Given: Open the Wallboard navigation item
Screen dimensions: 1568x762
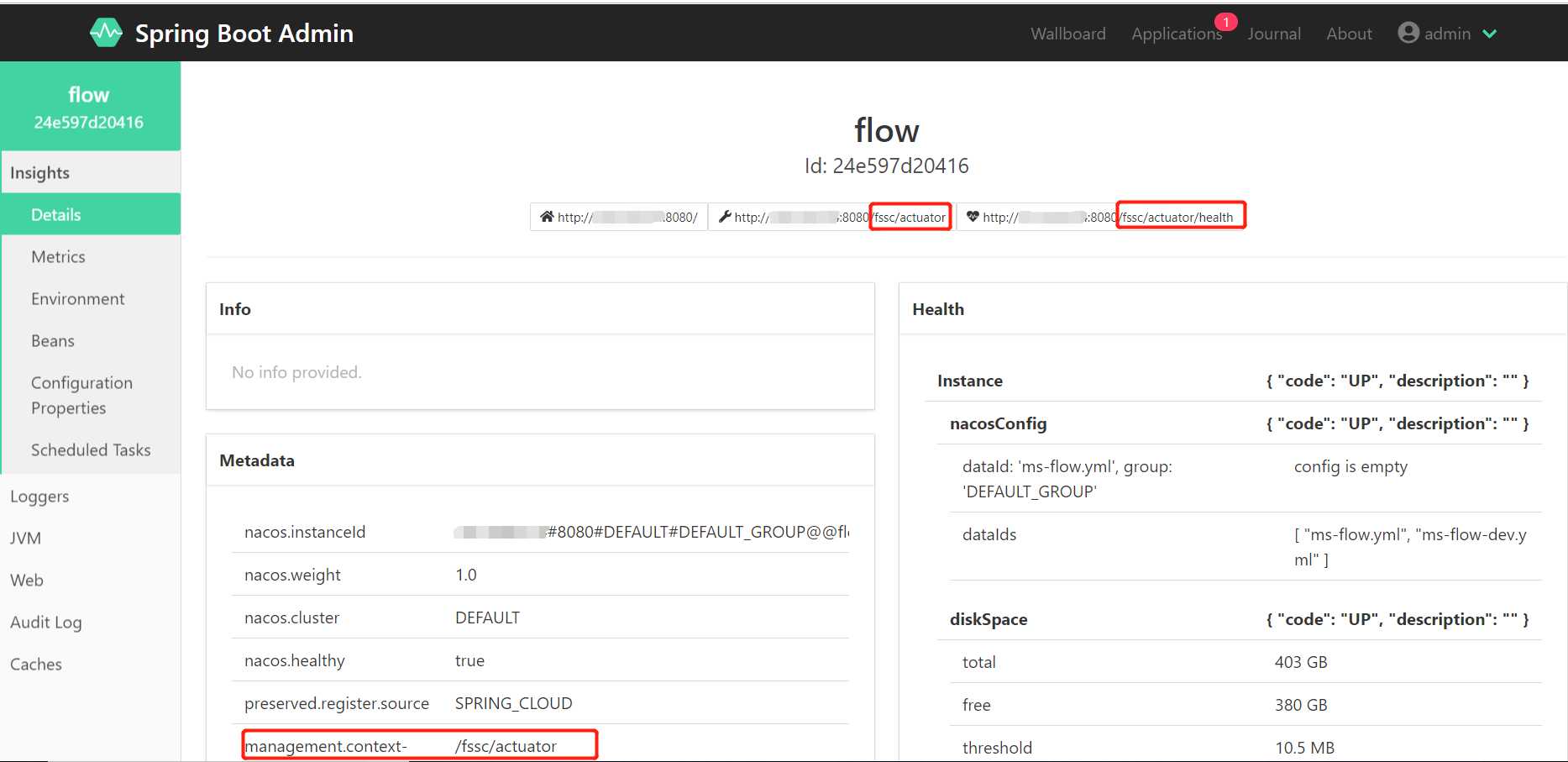Looking at the screenshot, I should (1067, 34).
